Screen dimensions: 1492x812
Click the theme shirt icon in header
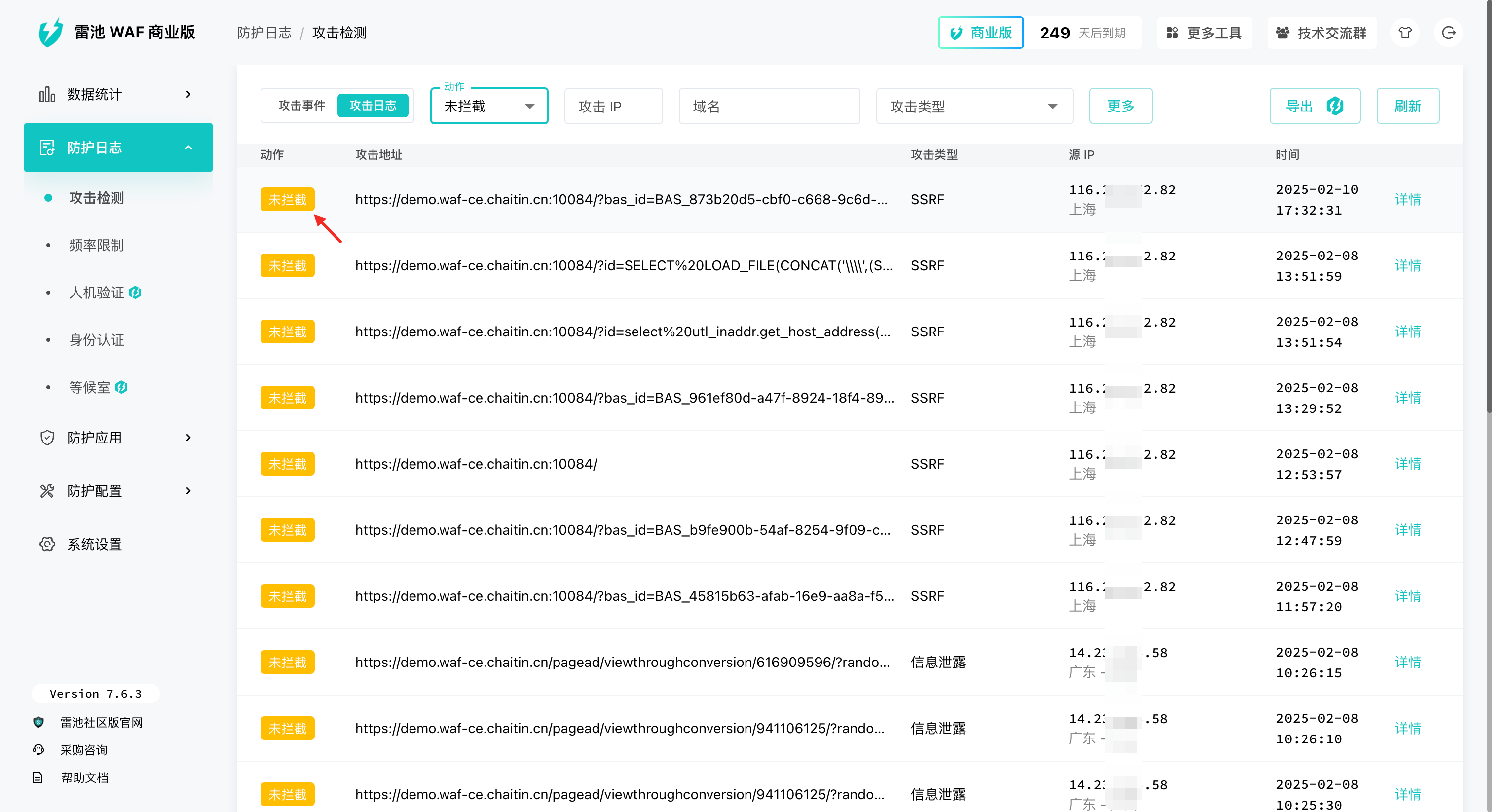[x=1405, y=33]
